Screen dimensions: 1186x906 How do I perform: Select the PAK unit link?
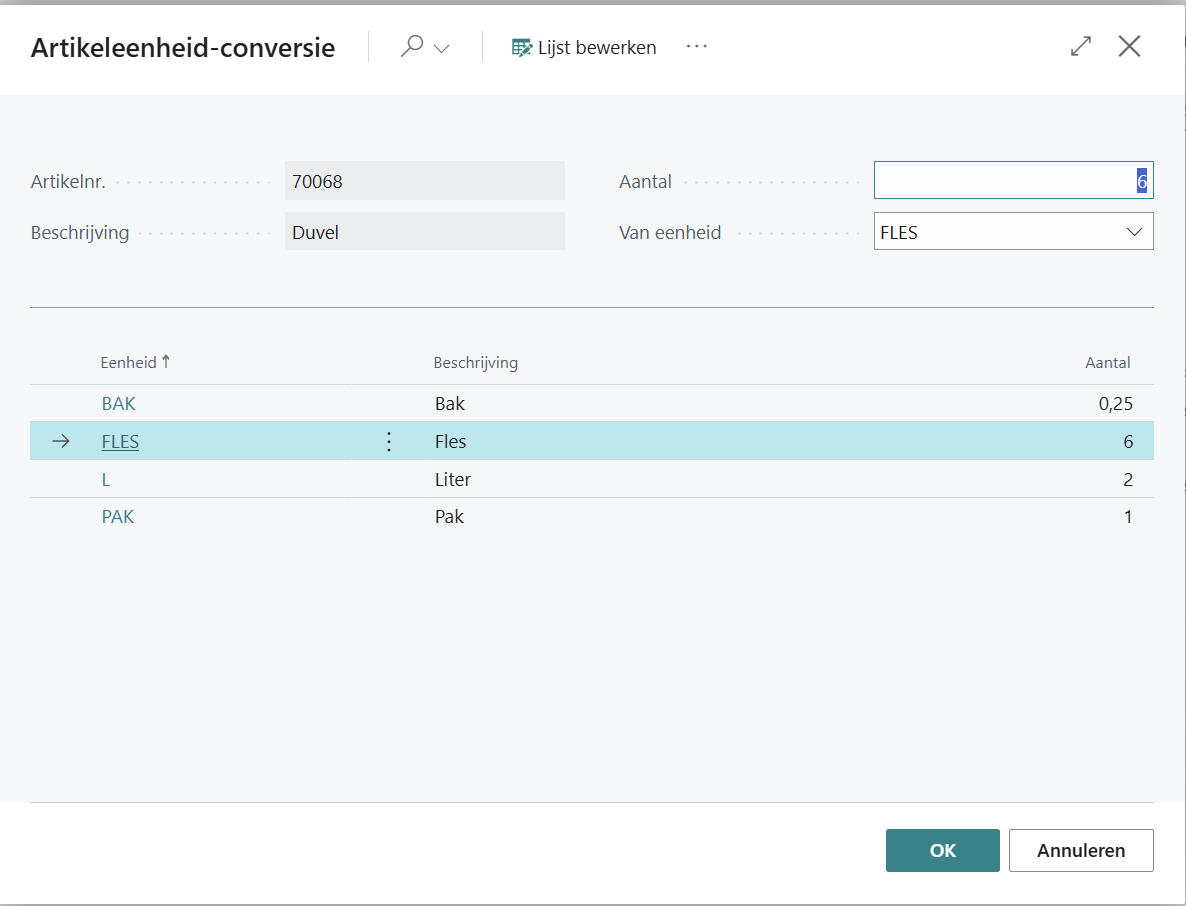pos(118,517)
